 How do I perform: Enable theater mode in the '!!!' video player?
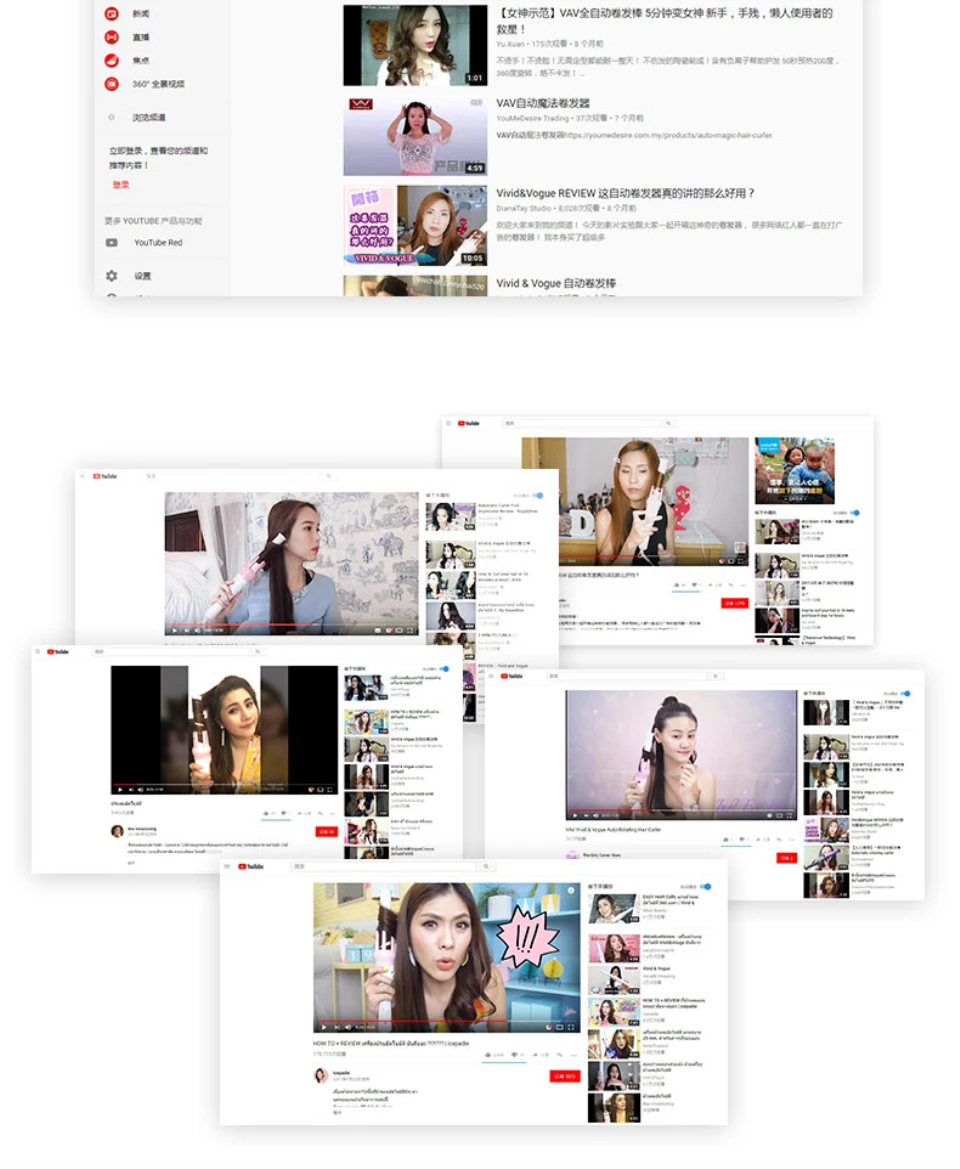tap(560, 1027)
